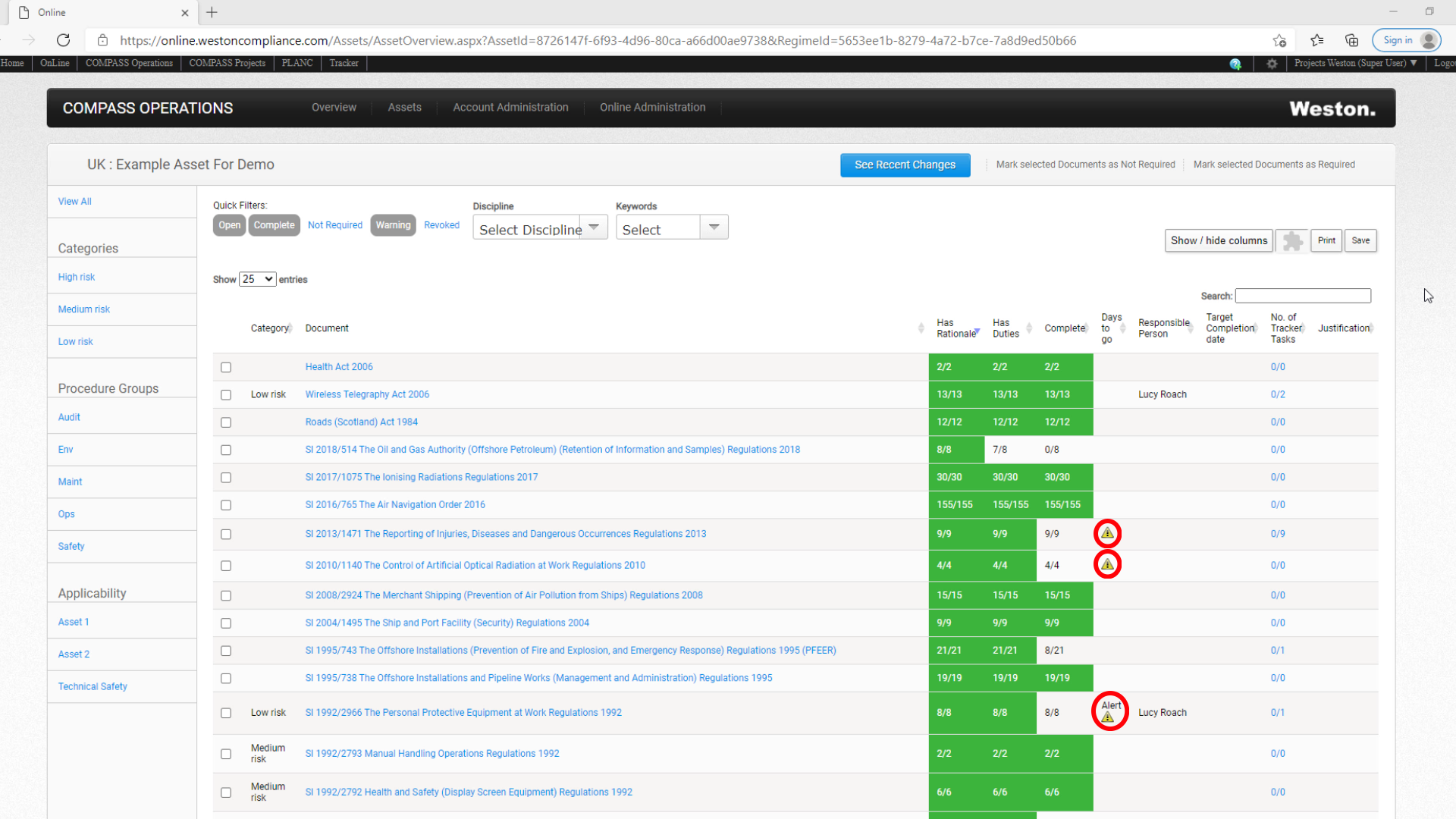The image size is (1456, 819).
Task: Click warning icon for SI 2013/1471 row
Action: tap(1108, 534)
